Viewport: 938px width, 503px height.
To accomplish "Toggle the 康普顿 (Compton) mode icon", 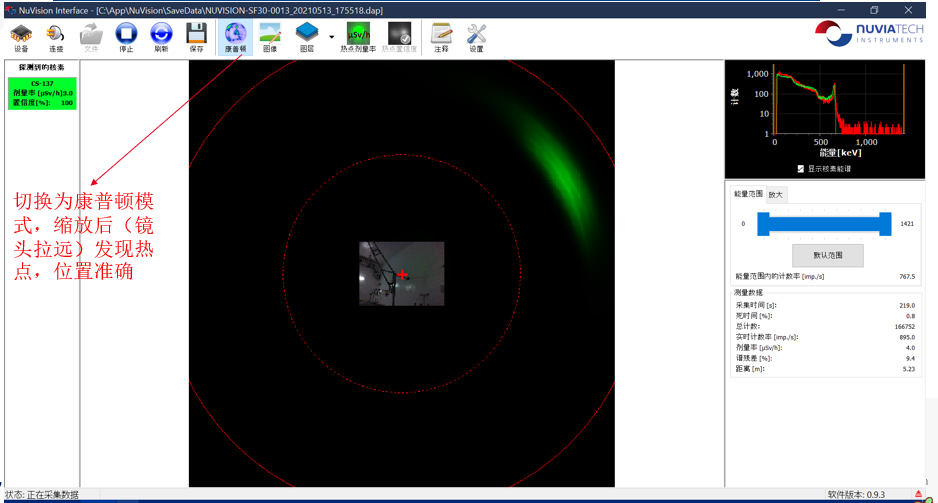I will (x=235, y=37).
